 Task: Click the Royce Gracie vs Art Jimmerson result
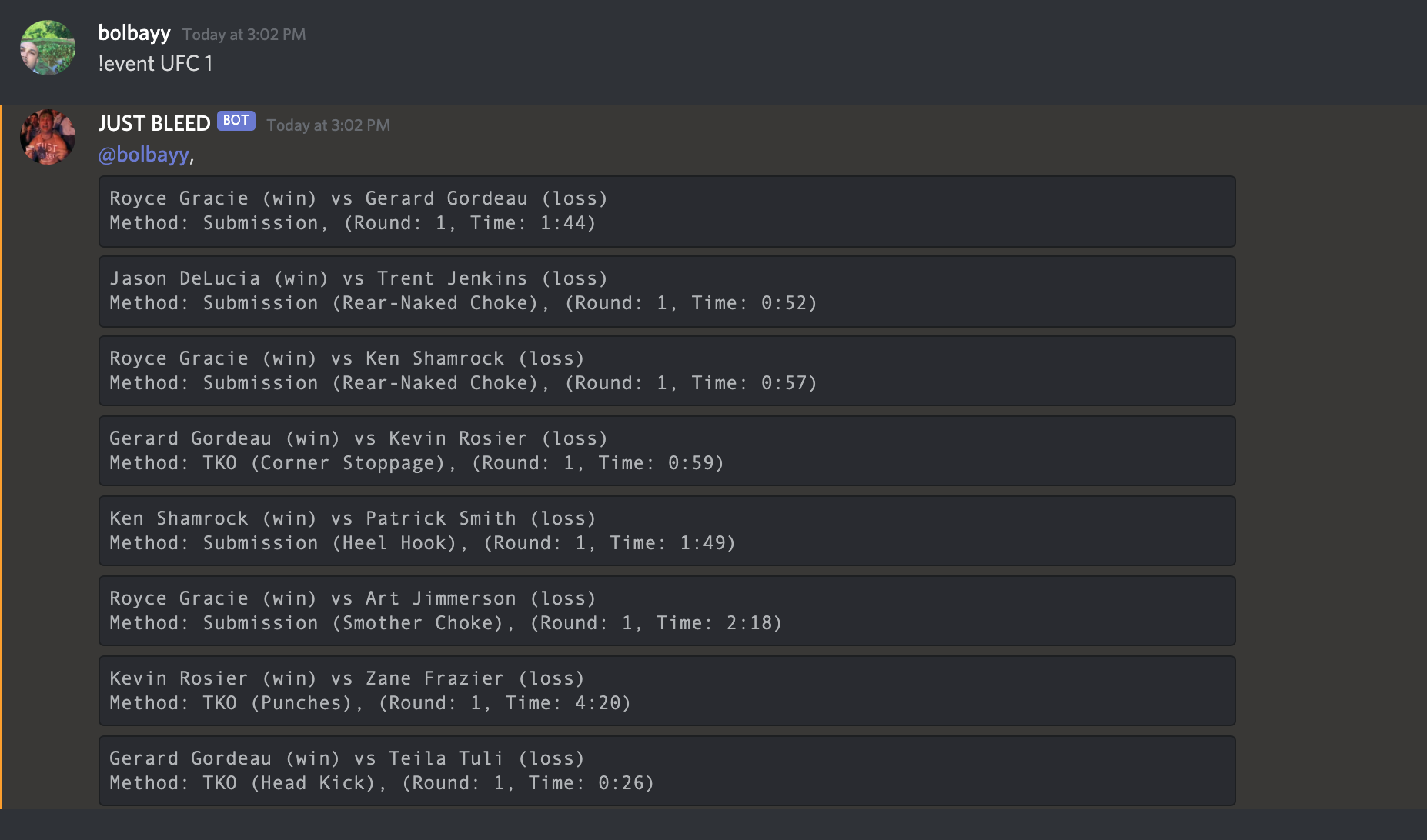coord(666,611)
